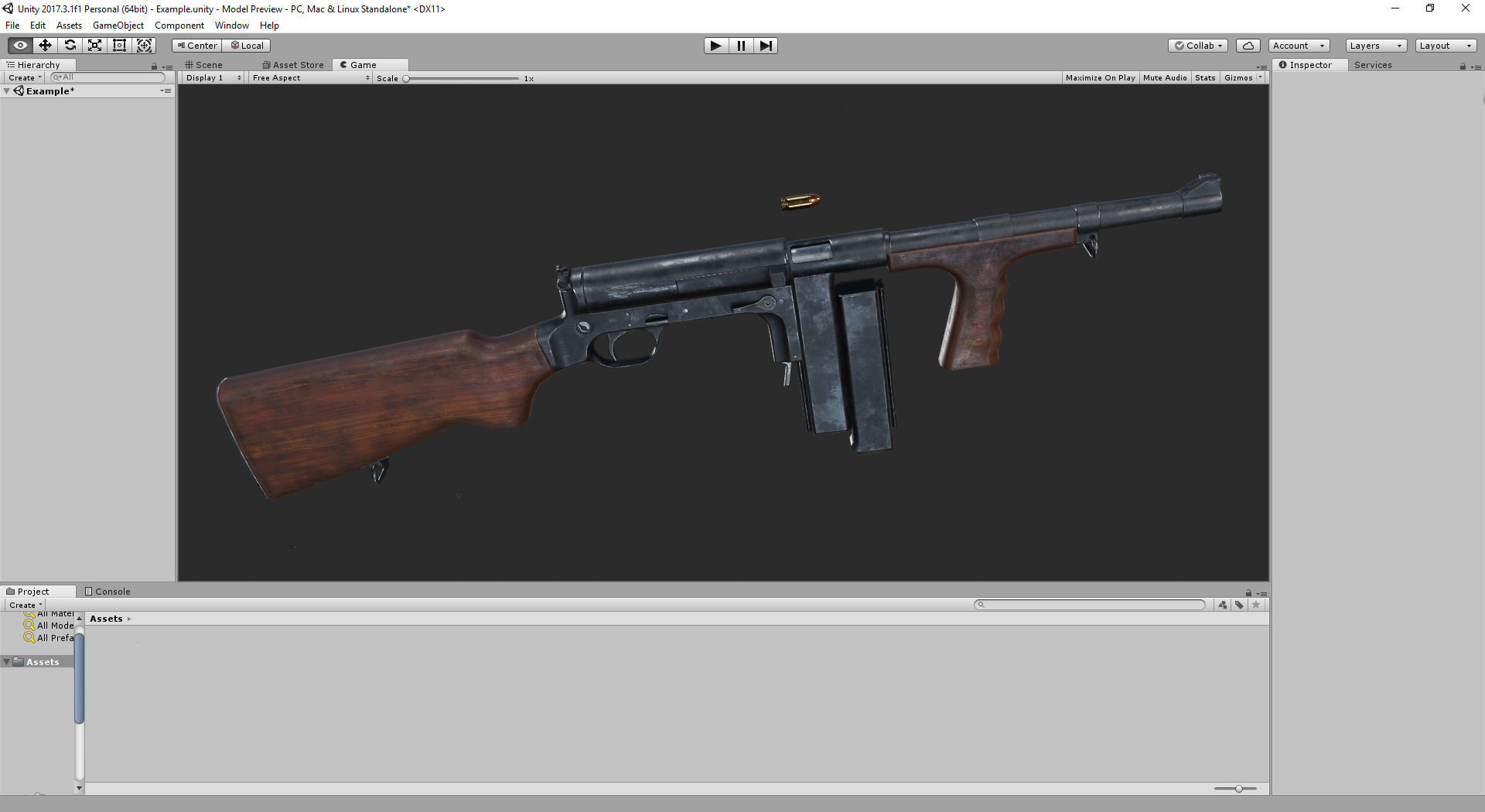
Task: Lock the Project panel
Action: pyautogui.click(x=1248, y=593)
